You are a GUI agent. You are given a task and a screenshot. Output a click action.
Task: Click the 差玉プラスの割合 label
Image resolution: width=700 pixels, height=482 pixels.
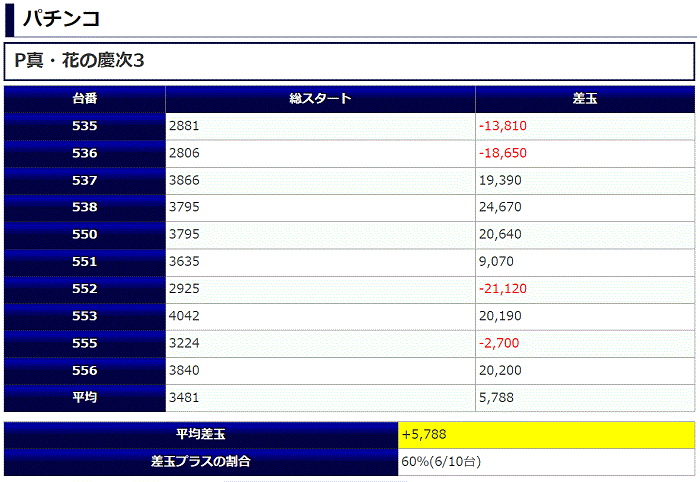click(201, 462)
